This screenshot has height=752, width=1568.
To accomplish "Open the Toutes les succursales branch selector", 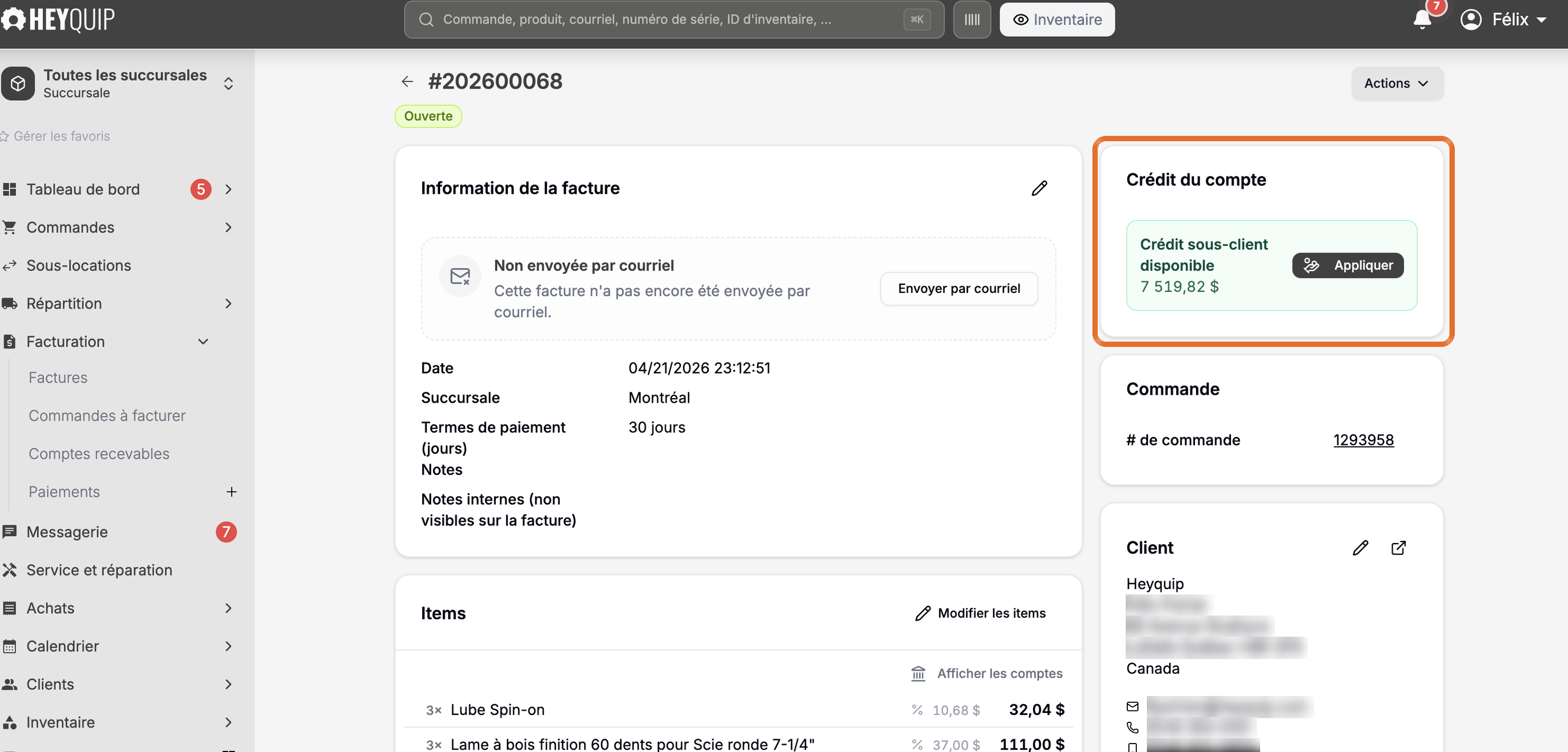I will (119, 83).
